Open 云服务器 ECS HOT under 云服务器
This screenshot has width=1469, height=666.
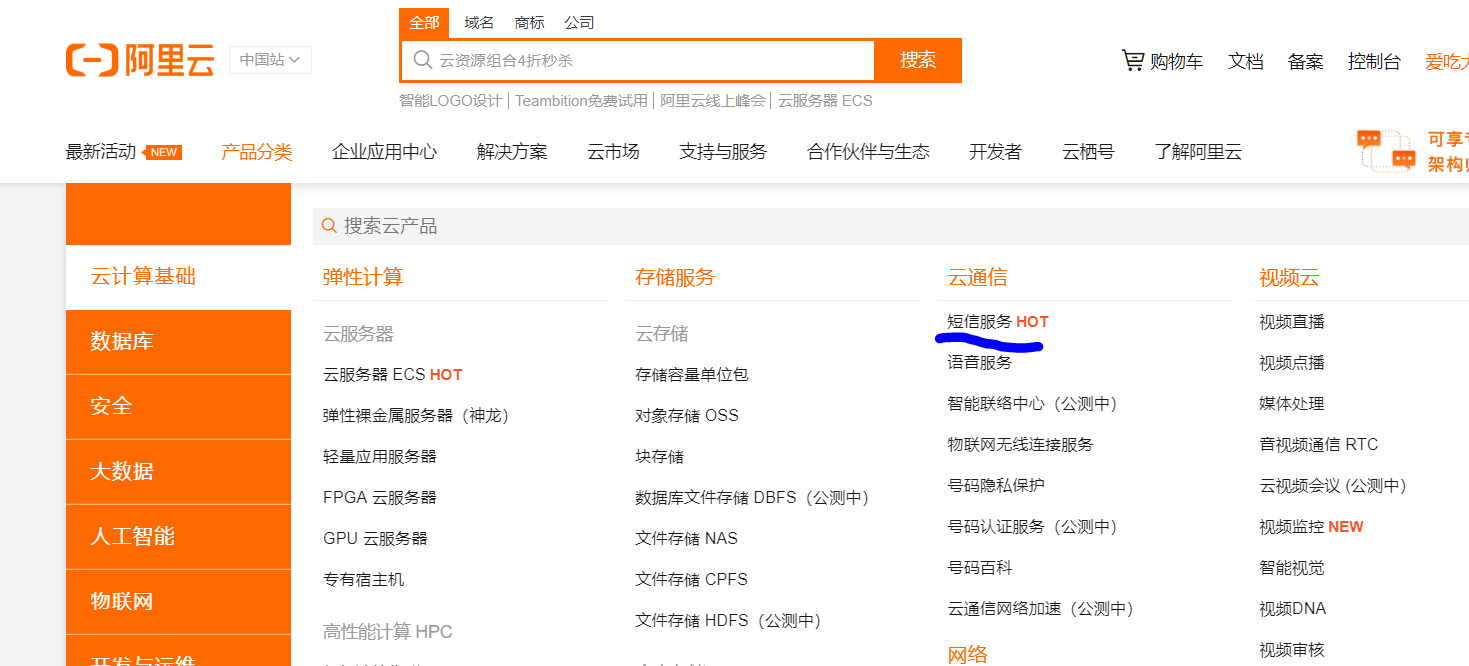coord(392,374)
